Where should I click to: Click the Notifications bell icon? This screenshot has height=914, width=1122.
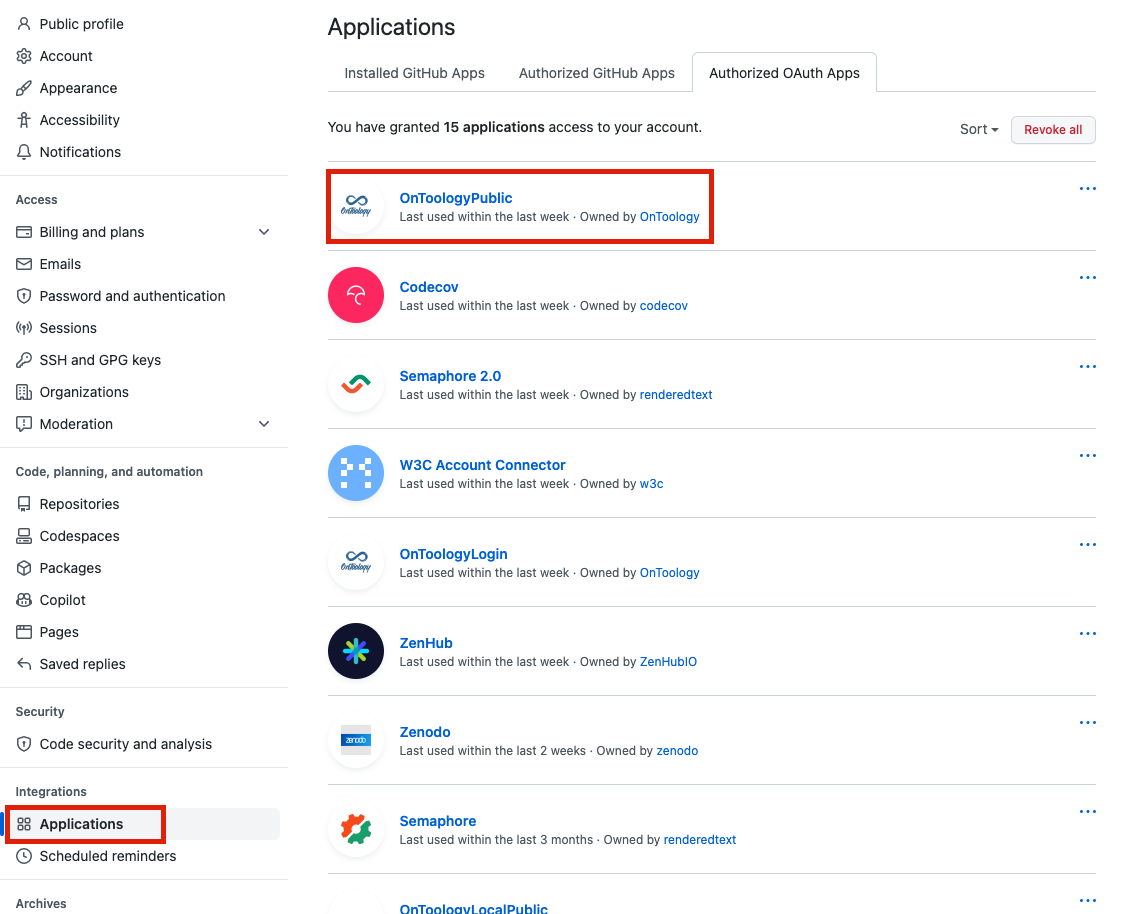pos(24,152)
